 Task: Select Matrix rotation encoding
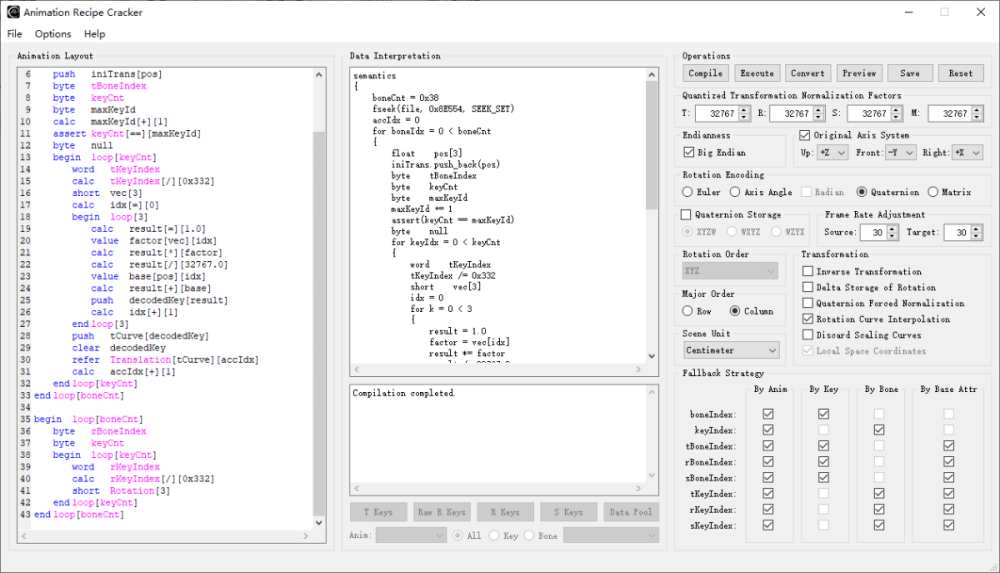pyautogui.click(x=933, y=192)
